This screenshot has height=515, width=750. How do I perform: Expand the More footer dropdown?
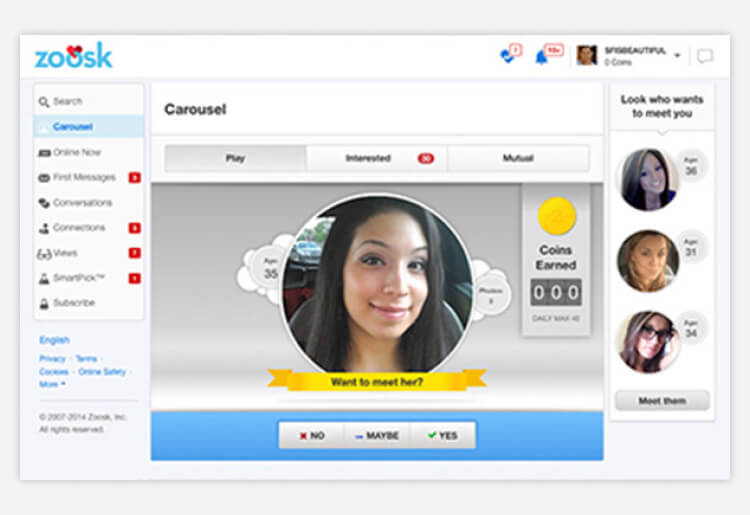click(x=52, y=384)
